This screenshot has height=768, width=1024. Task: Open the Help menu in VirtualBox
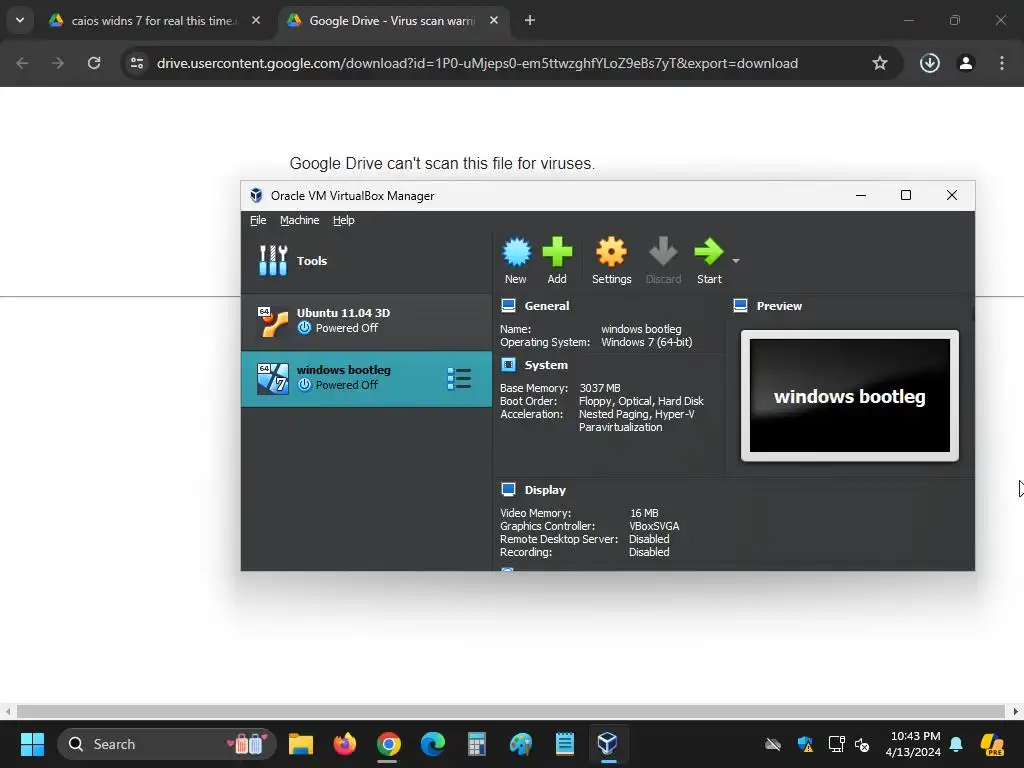pyautogui.click(x=344, y=220)
